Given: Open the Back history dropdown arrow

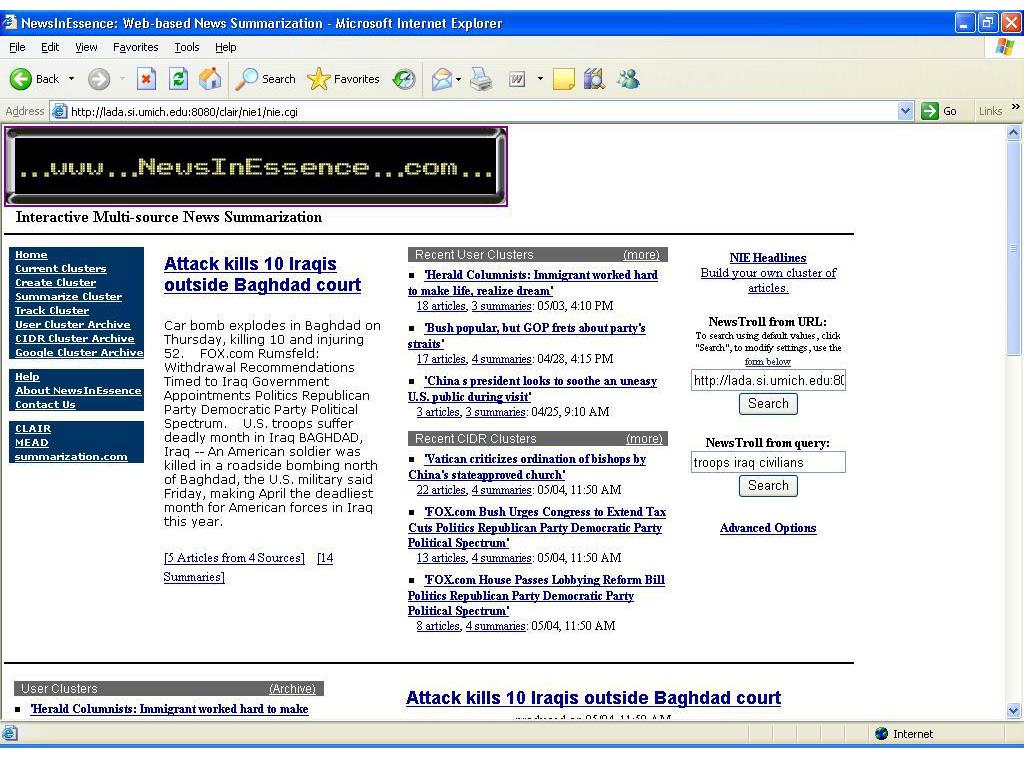Looking at the screenshot, I should click(x=71, y=79).
